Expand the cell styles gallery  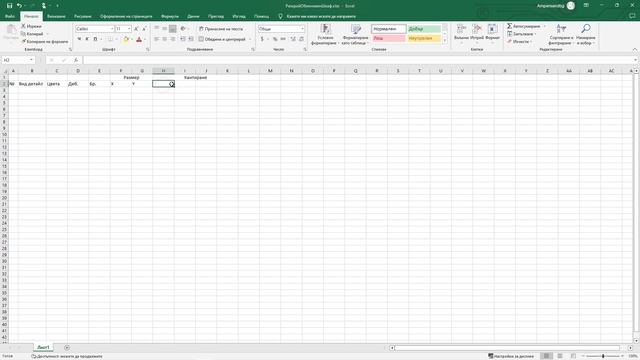pyautogui.click(x=445, y=41)
